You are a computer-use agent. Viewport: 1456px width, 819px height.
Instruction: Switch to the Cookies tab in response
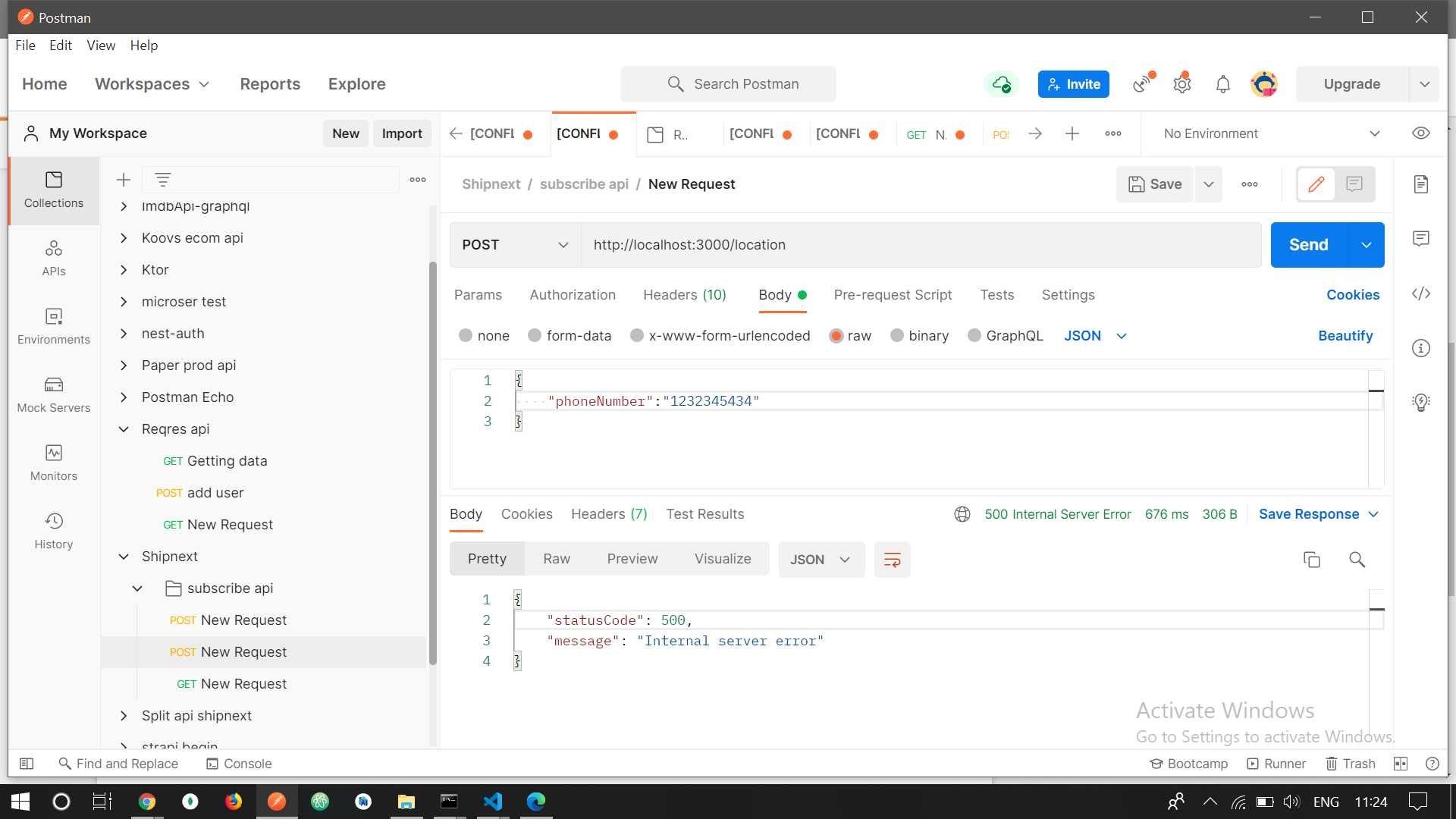pyautogui.click(x=527, y=514)
